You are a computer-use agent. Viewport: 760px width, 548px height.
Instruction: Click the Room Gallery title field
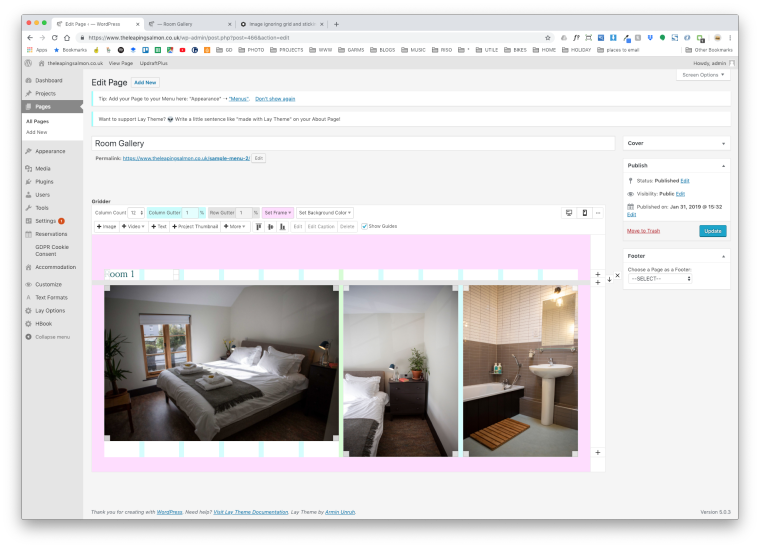[352, 143]
